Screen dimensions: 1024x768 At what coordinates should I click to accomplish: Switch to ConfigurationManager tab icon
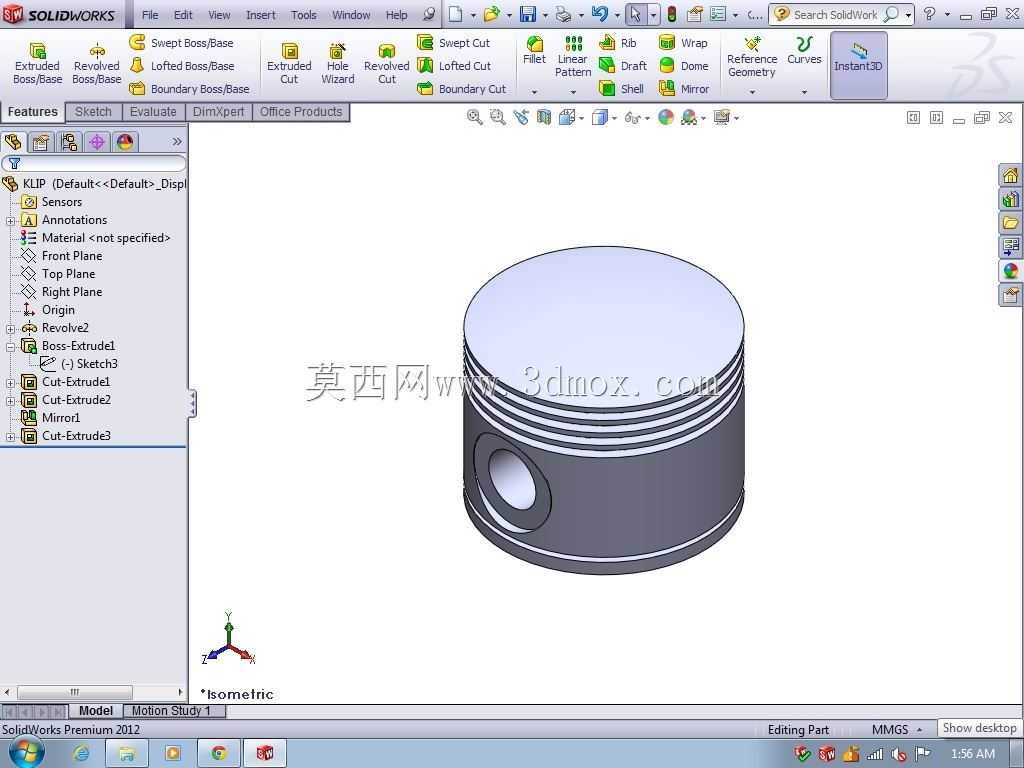[69, 142]
